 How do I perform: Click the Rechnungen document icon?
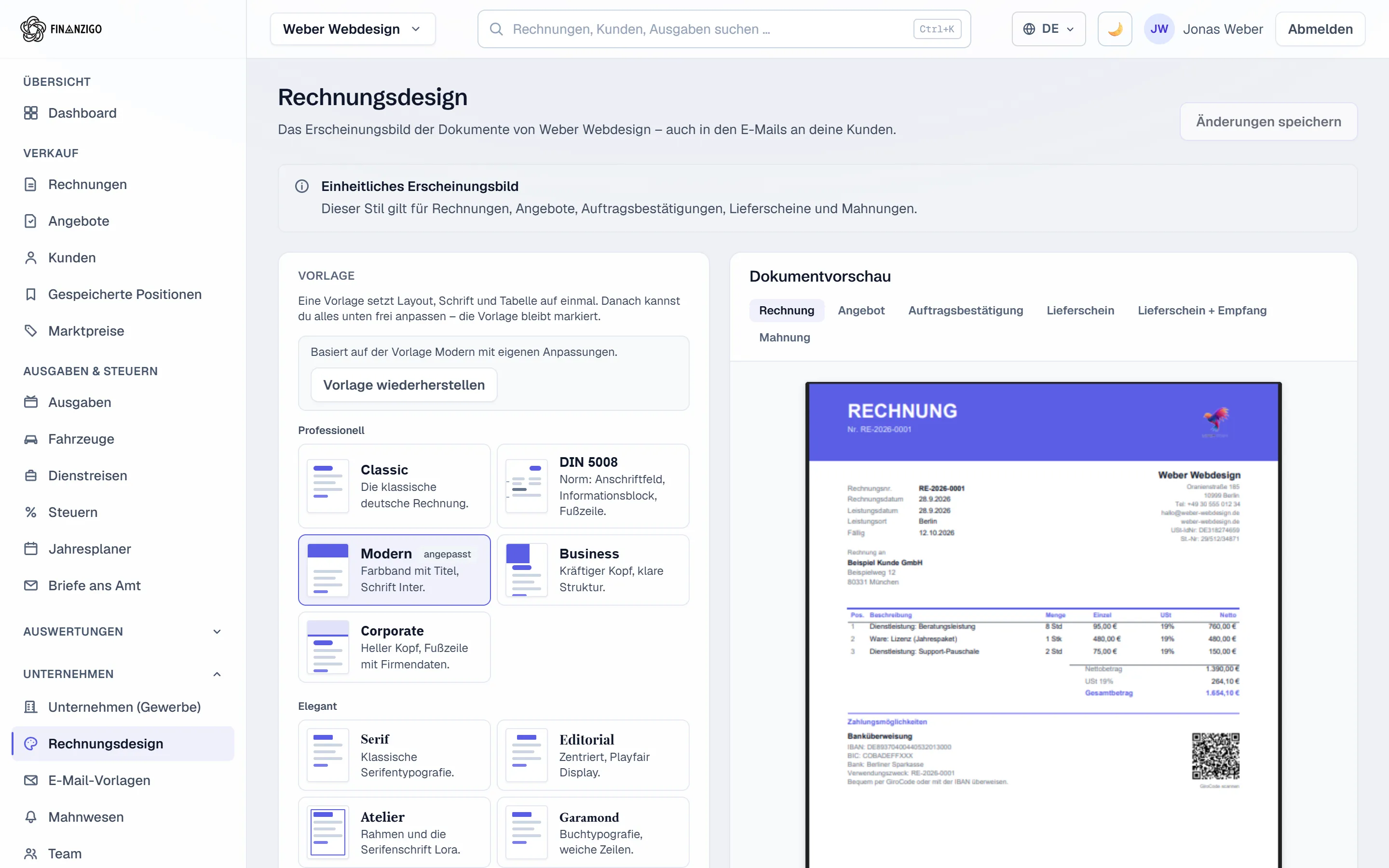coord(31,184)
